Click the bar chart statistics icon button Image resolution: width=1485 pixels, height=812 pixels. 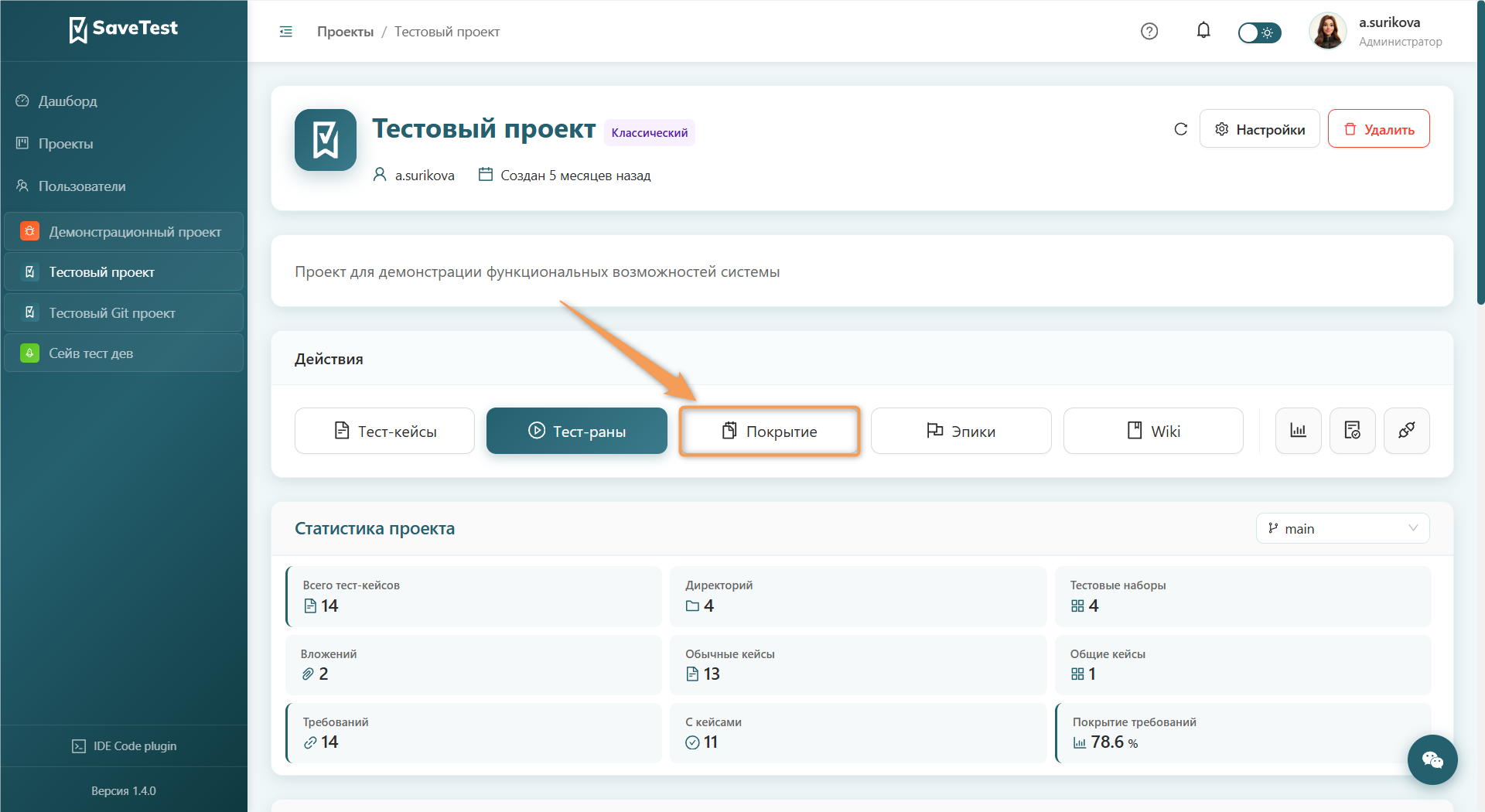(x=1298, y=431)
